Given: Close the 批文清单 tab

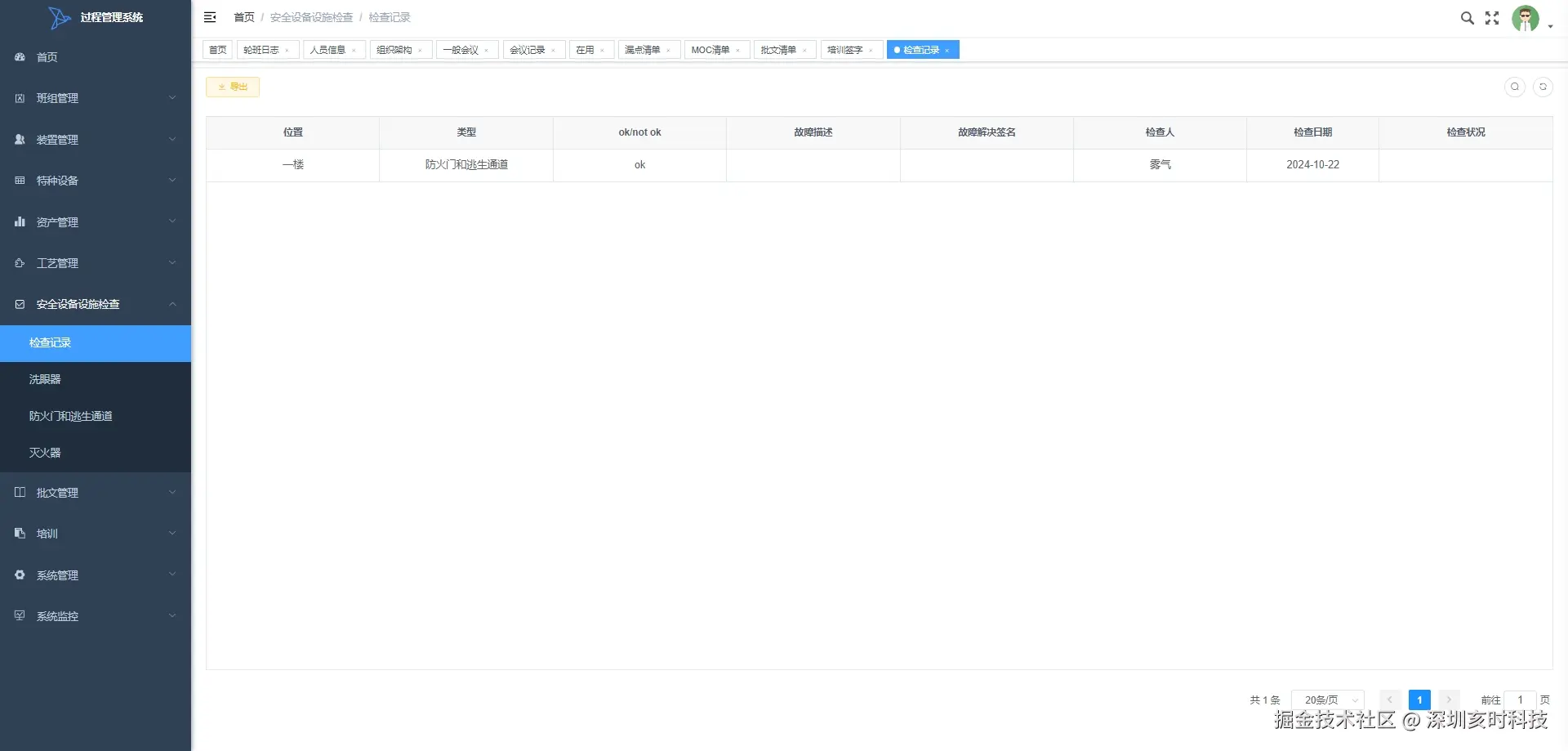Looking at the screenshot, I should pyautogui.click(x=804, y=51).
